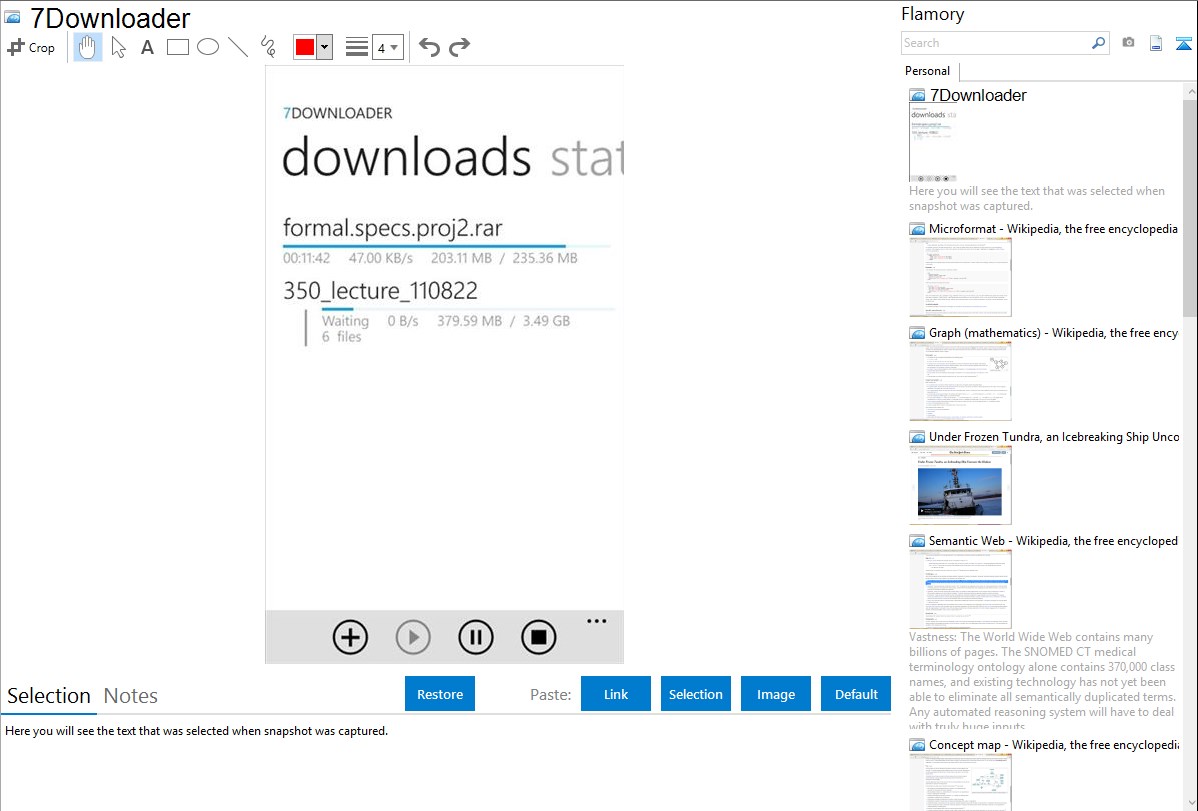Paste as Selection
Image resolution: width=1198 pixels, height=811 pixels.
pos(695,693)
